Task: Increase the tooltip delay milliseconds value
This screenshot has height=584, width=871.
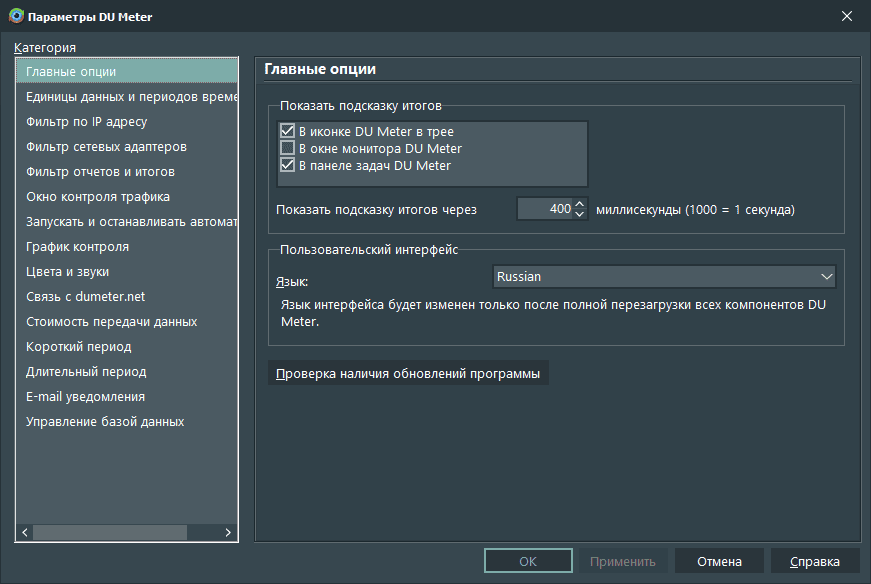Action: [579, 203]
